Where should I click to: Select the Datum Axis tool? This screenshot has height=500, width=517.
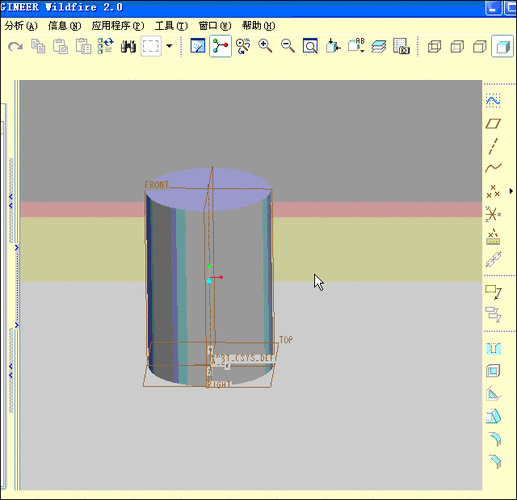493,146
